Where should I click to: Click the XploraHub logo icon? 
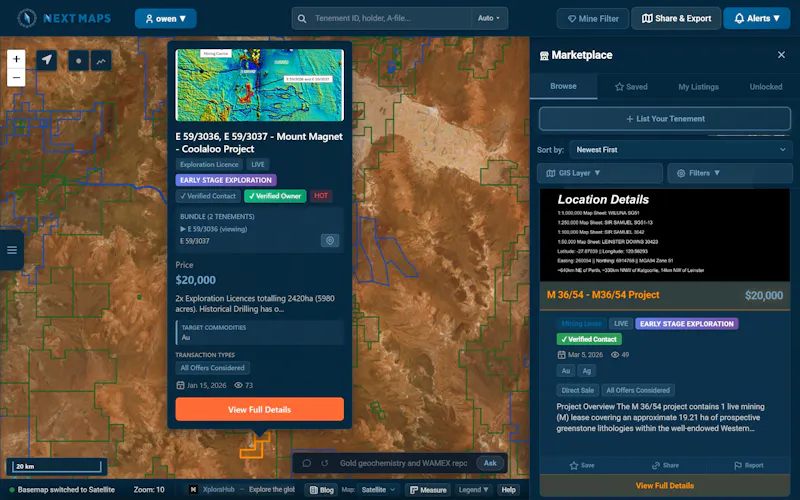click(x=193, y=489)
